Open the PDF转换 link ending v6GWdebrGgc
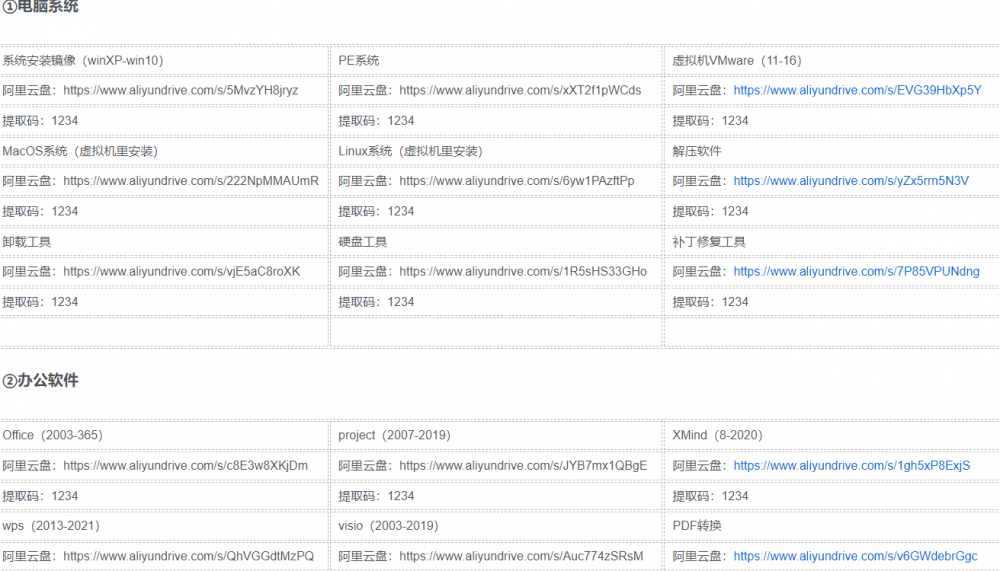The width and height of the screenshot is (1000, 571). coord(855,556)
